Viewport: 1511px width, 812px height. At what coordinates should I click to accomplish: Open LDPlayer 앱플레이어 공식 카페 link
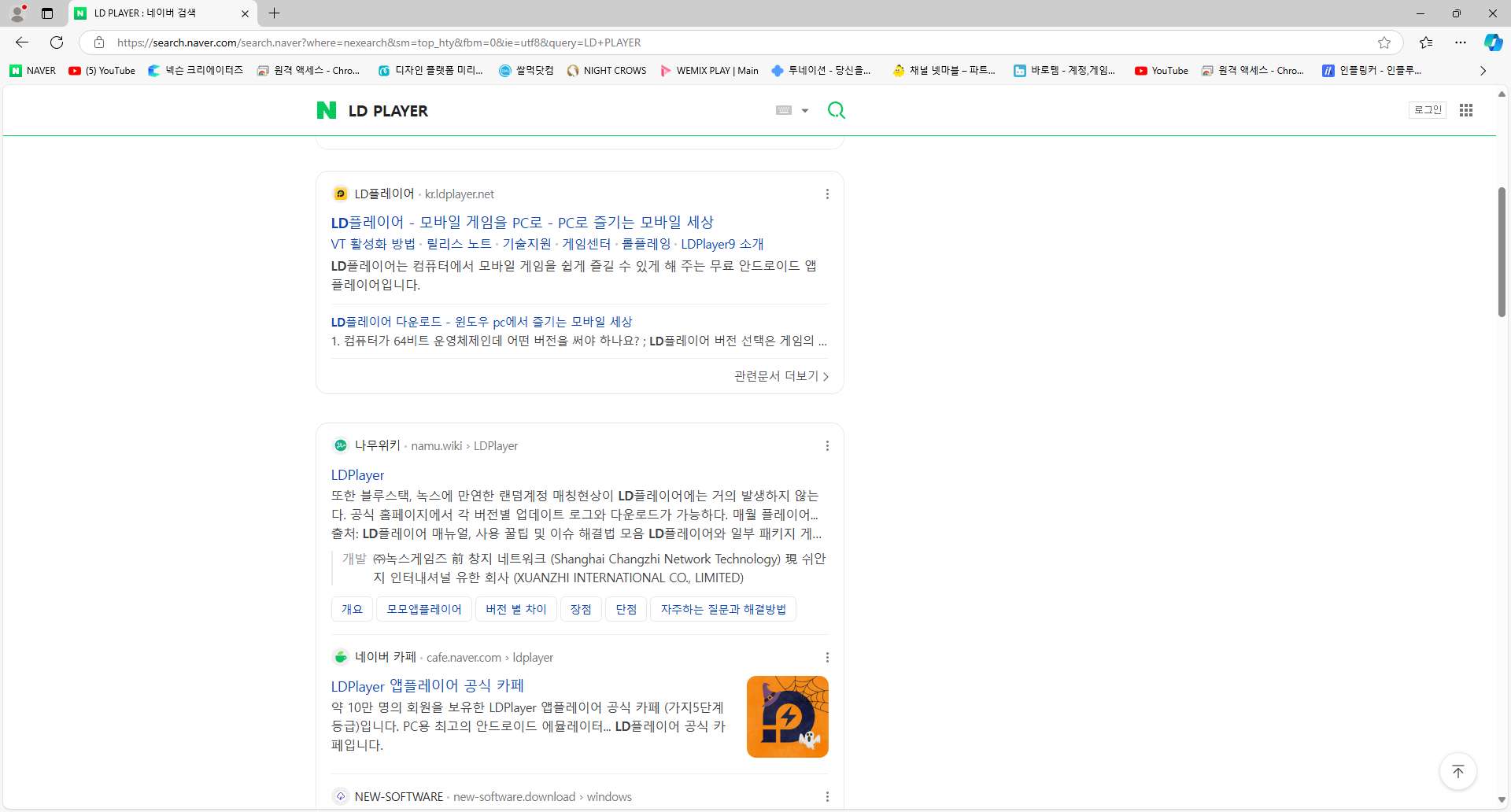point(427,686)
